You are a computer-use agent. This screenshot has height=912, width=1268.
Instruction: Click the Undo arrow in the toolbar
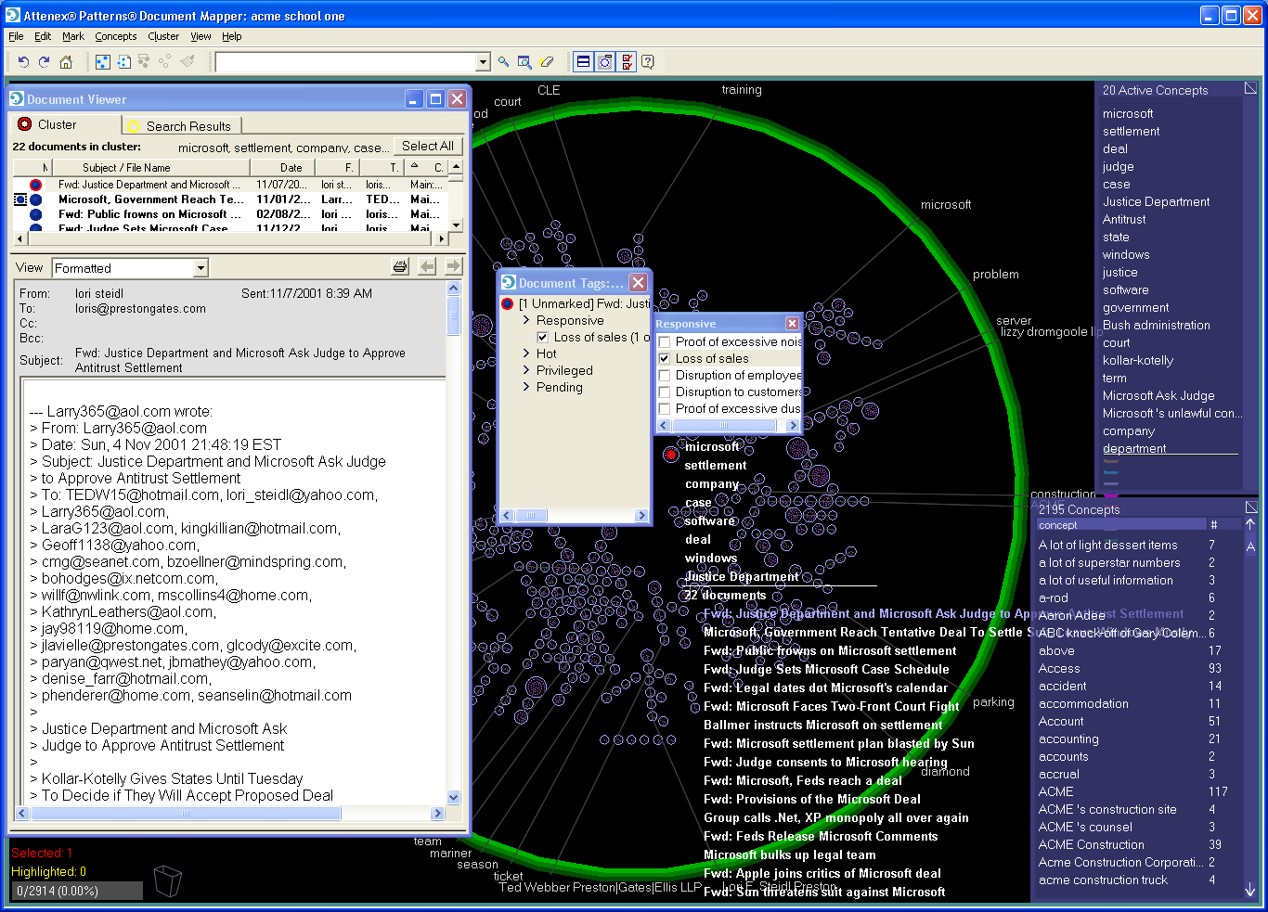point(24,62)
